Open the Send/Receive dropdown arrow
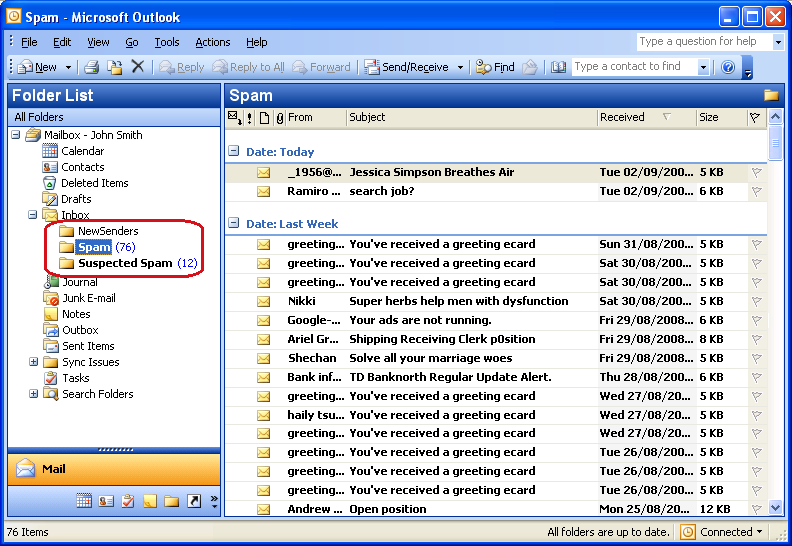Image resolution: width=792 pixels, height=546 pixels. [460, 67]
